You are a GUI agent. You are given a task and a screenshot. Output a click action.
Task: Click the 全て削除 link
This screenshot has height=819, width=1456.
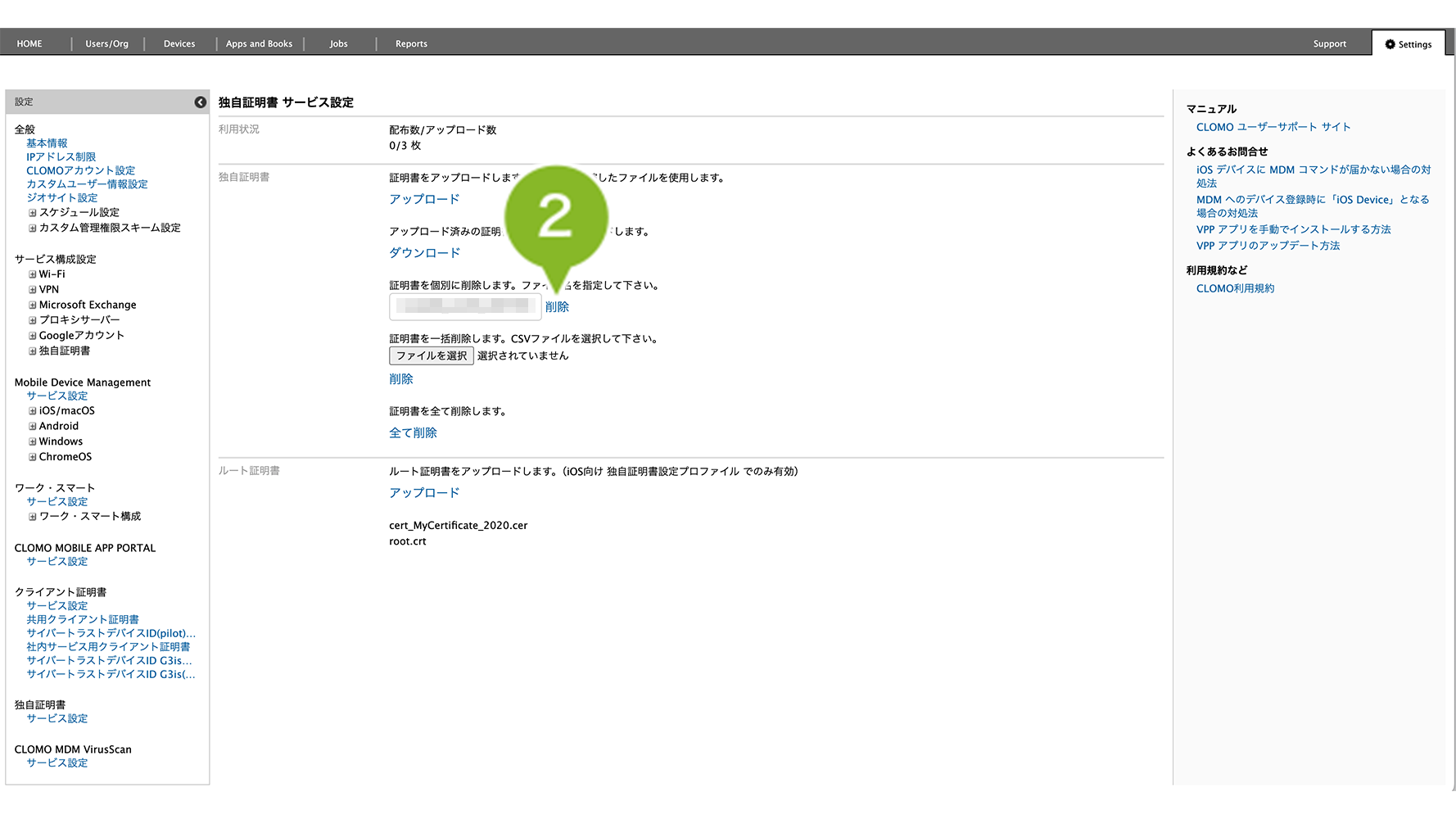coord(413,433)
